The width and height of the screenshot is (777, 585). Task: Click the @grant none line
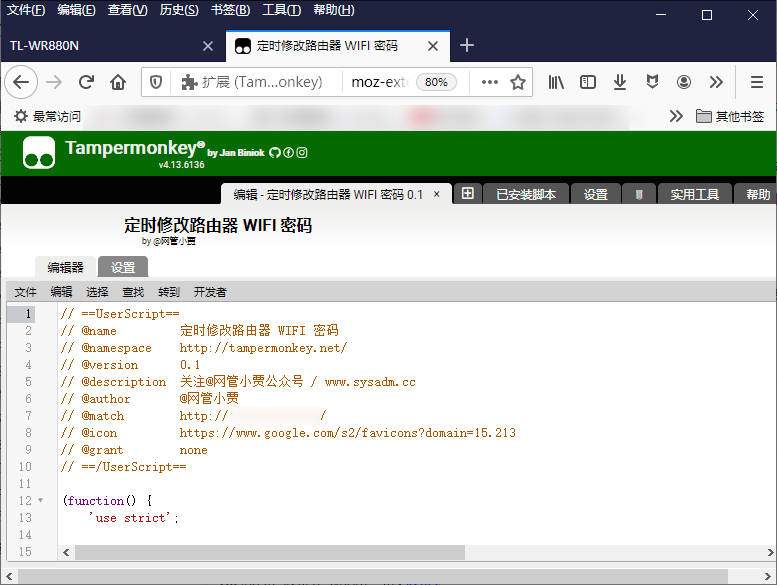tap(134, 450)
